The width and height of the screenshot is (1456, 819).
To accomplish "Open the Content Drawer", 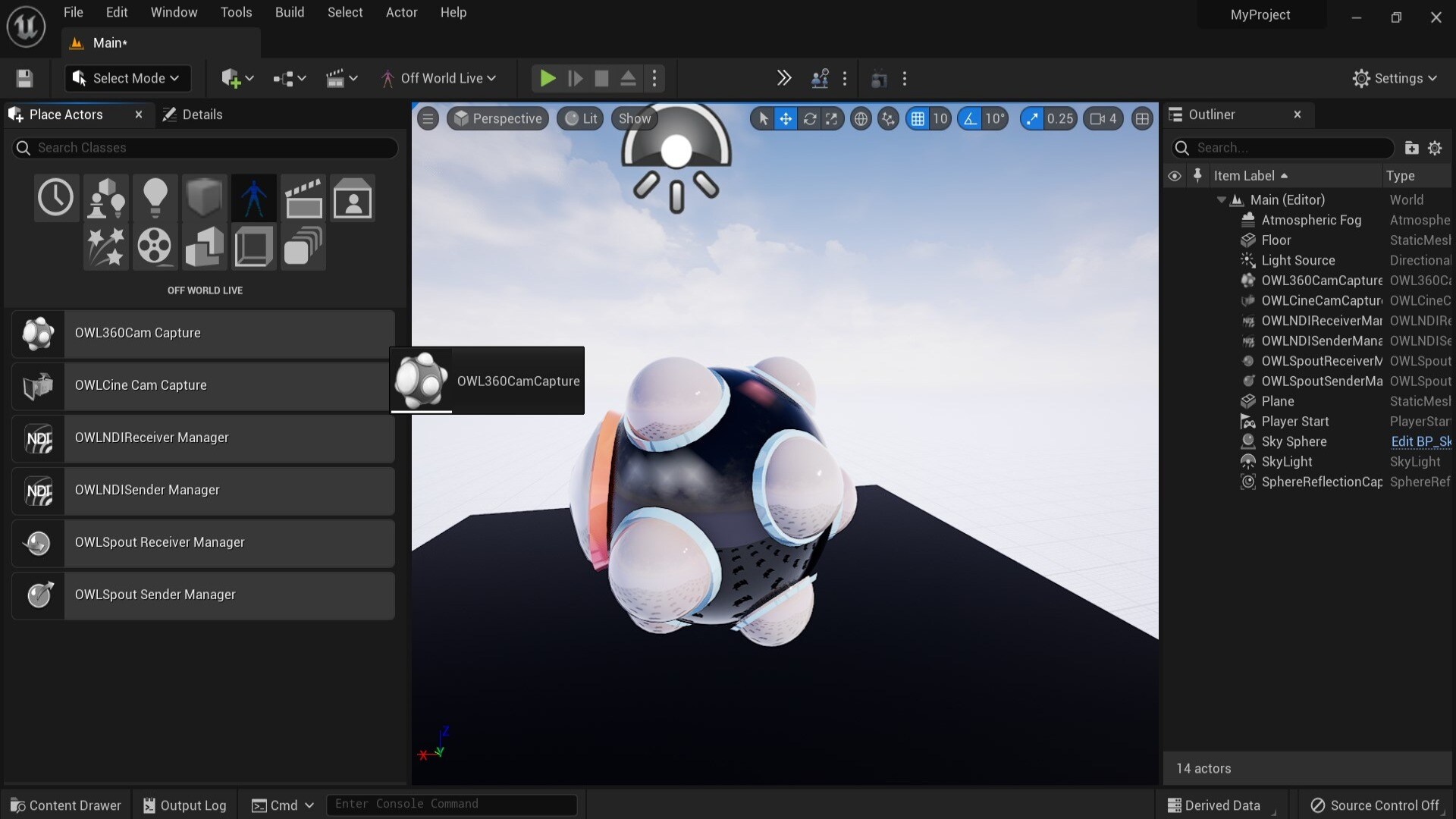I will [66, 805].
